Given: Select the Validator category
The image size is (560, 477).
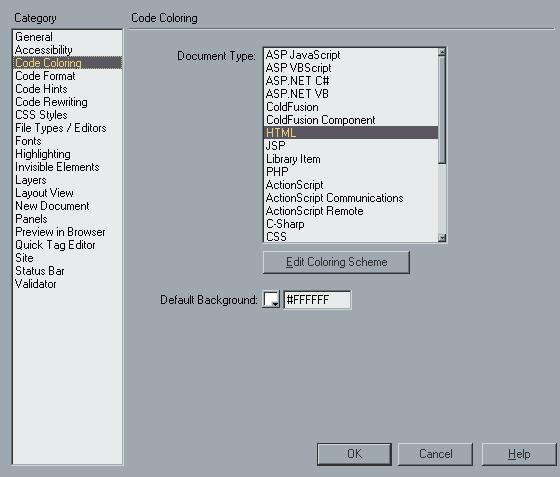Looking at the screenshot, I should point(68,284).
